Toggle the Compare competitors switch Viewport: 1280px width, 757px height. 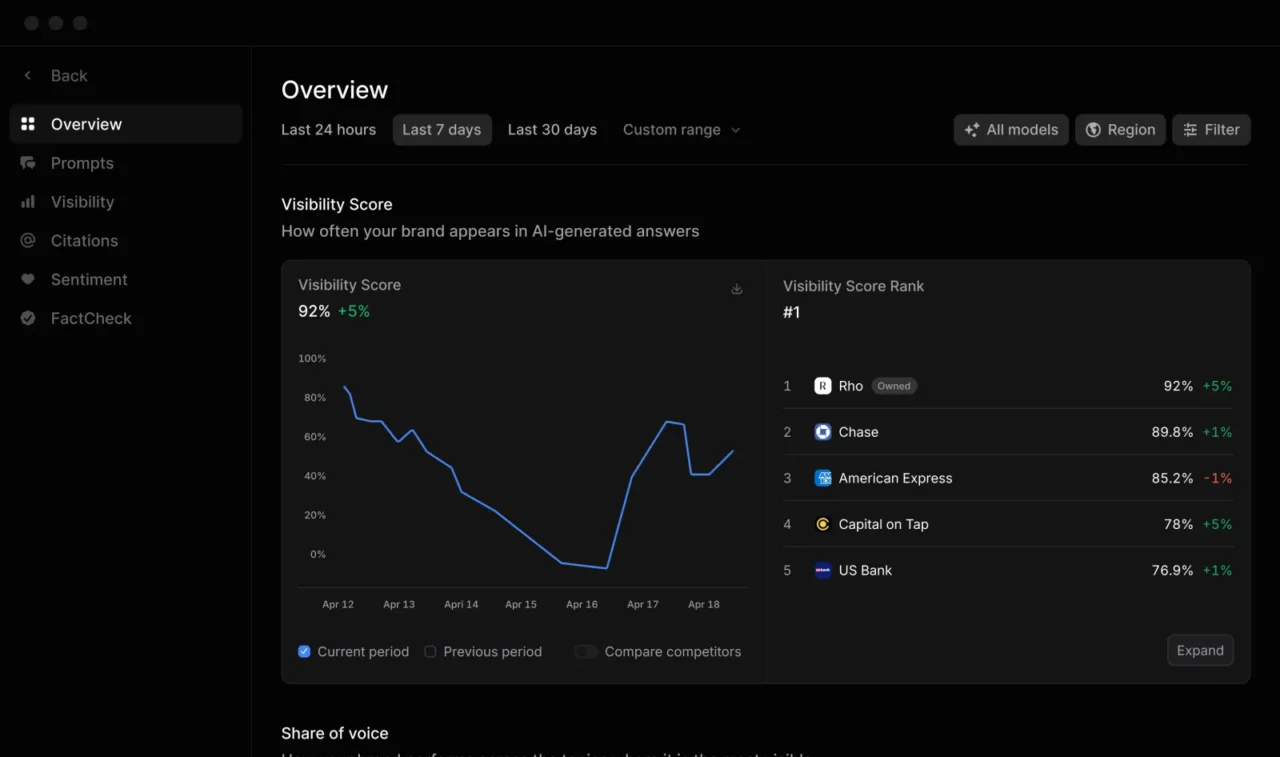pyautogui.click(x=586, y=652)
